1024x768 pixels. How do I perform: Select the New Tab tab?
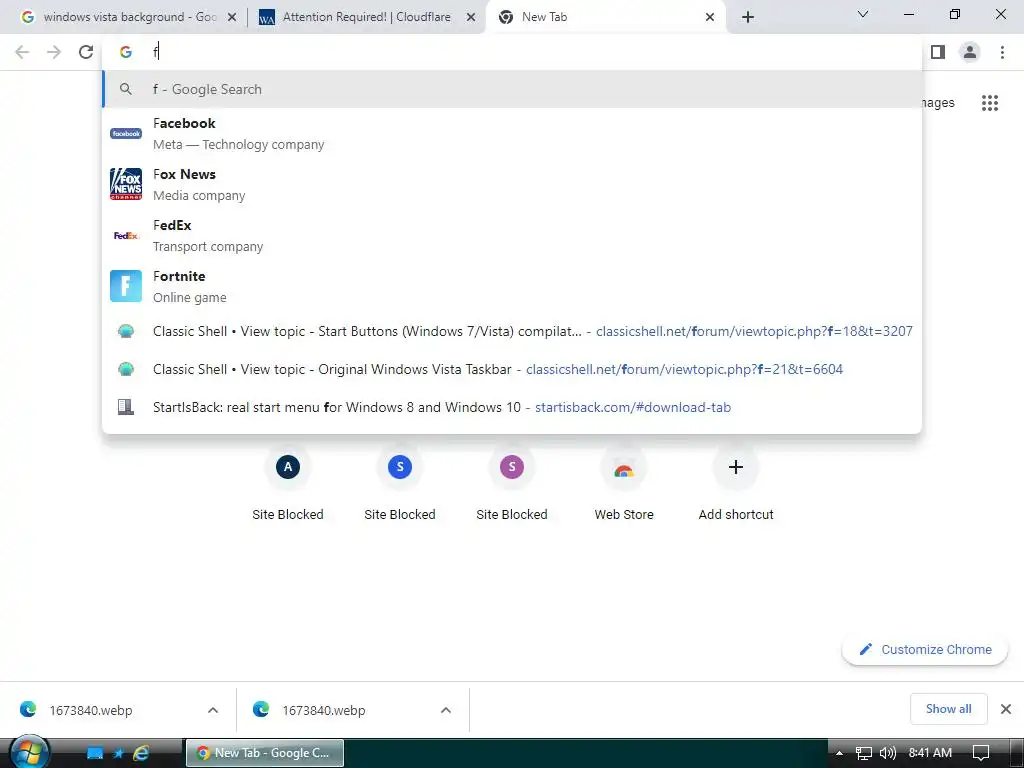click(606, 17)
